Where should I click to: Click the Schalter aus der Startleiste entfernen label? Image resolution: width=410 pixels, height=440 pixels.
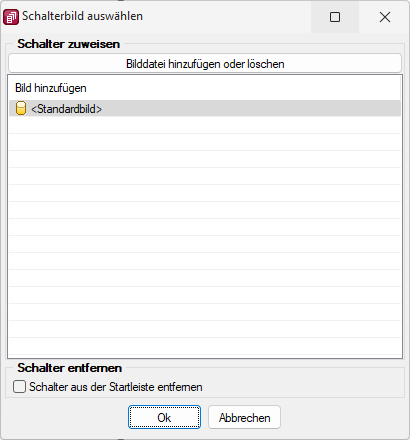tap(116, 387)
